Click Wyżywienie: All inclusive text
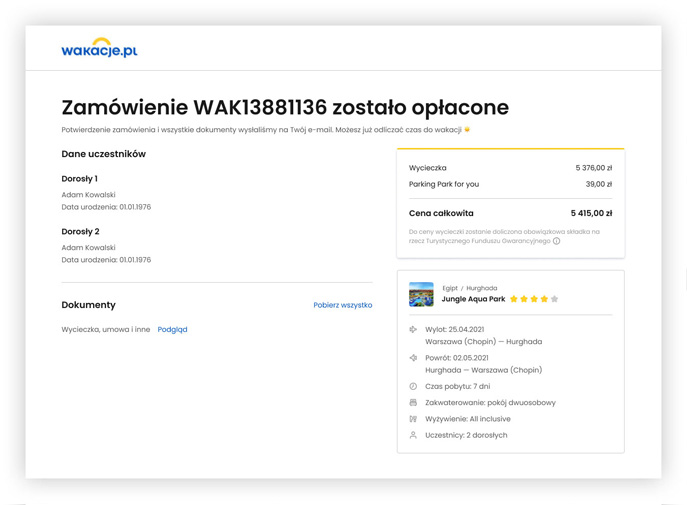The width and height of the screenshot is (687, 505). [467, 419]
